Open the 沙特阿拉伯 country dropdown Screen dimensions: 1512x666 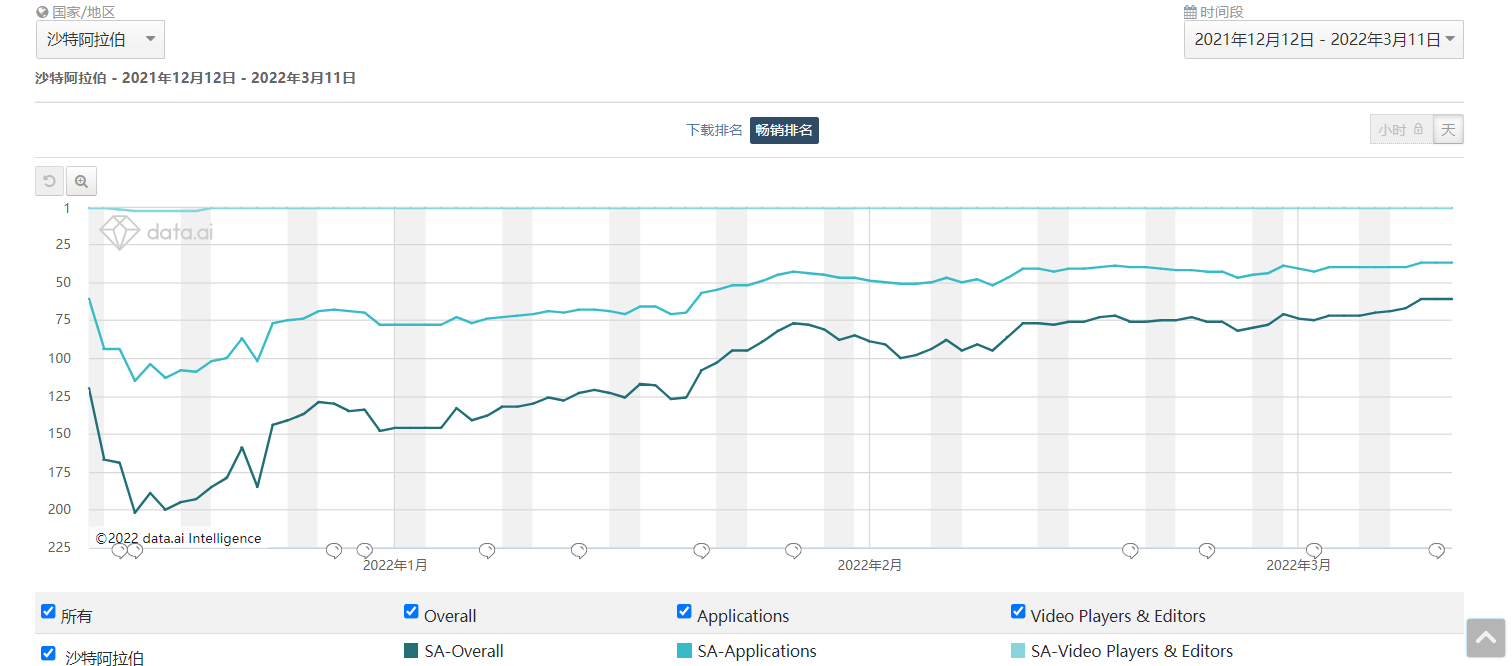(x=100, y=39)
